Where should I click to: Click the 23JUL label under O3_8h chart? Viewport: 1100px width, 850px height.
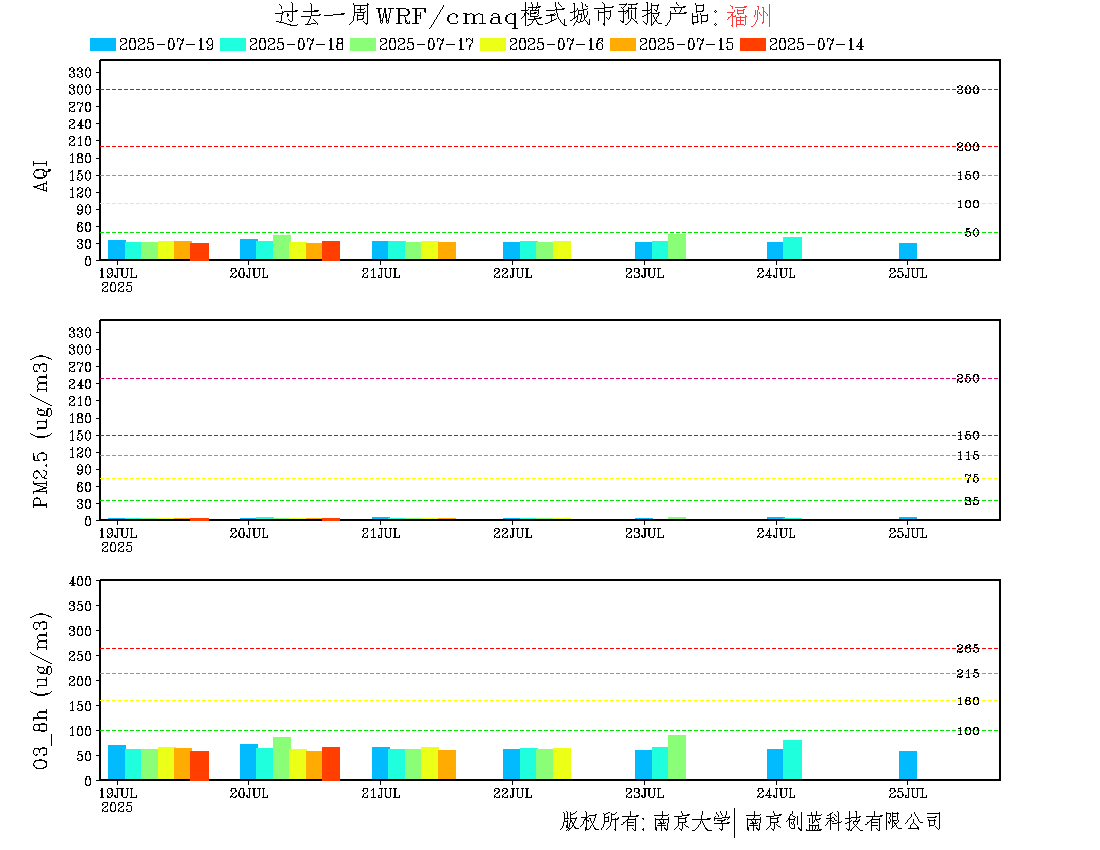(645, 793)
